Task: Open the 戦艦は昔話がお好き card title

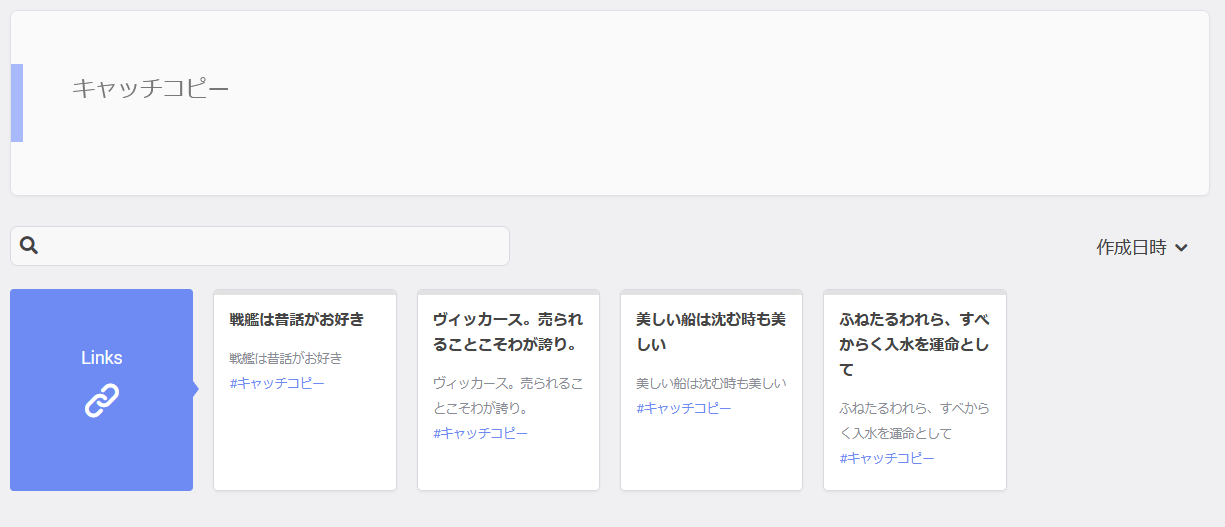Action: 297,319
